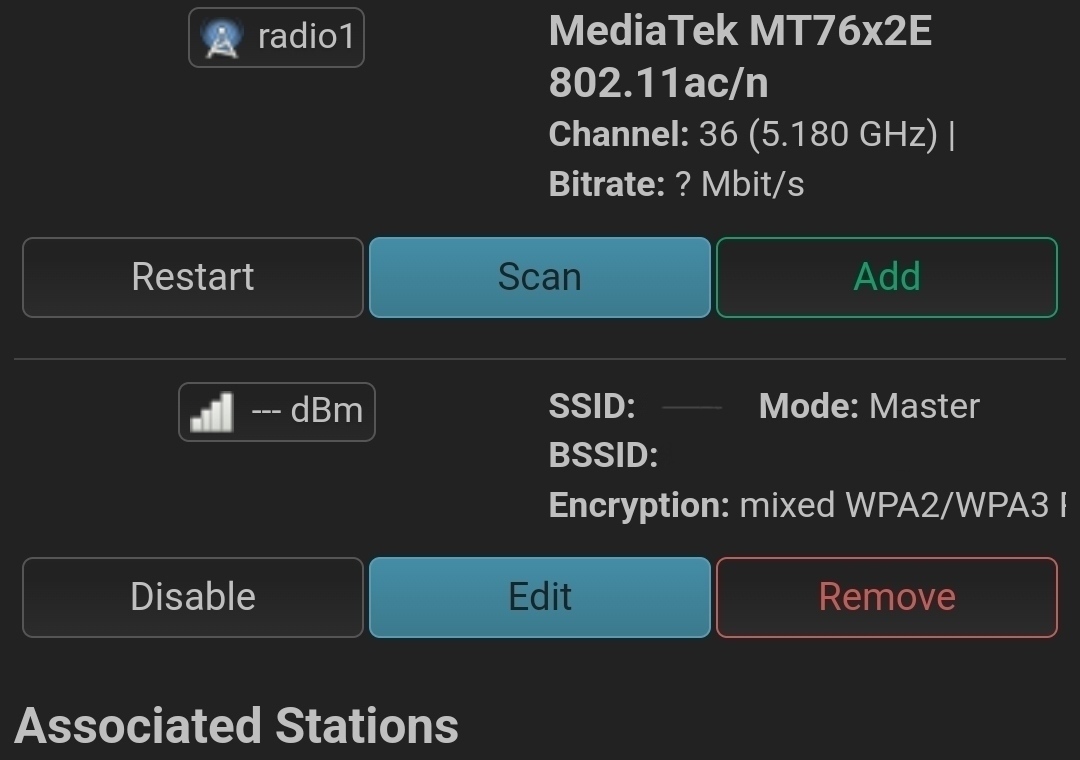Restart the radio1 wireless device

click(x=193, y=278)
